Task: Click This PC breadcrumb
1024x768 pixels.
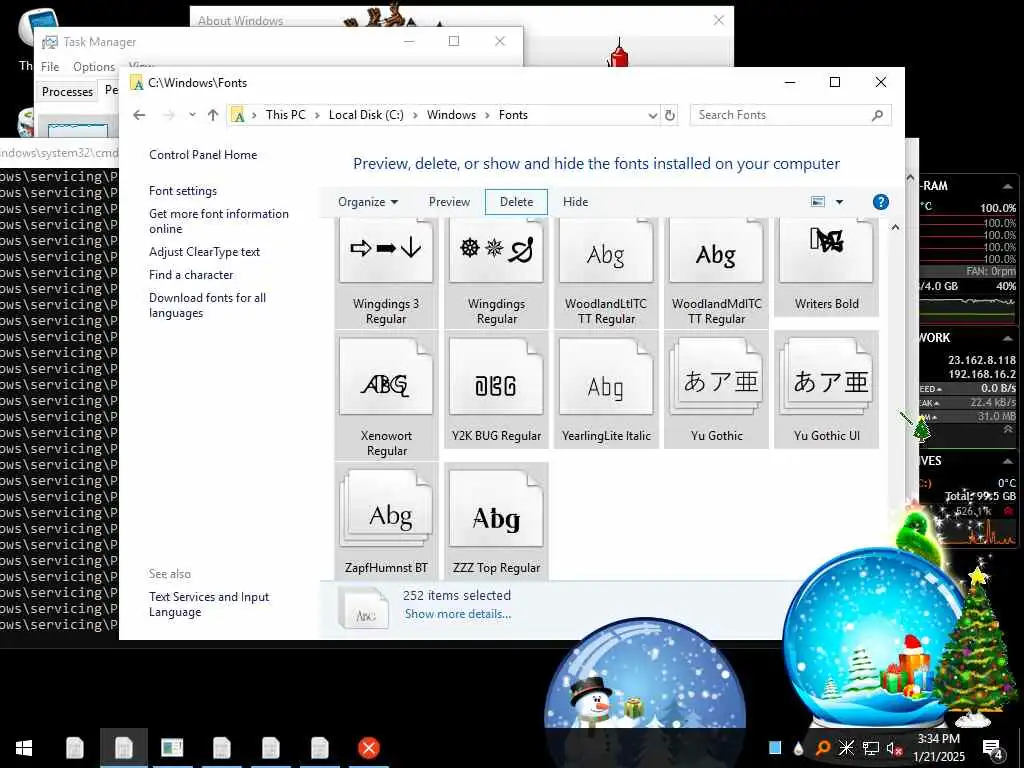Action: pos(285,115)
